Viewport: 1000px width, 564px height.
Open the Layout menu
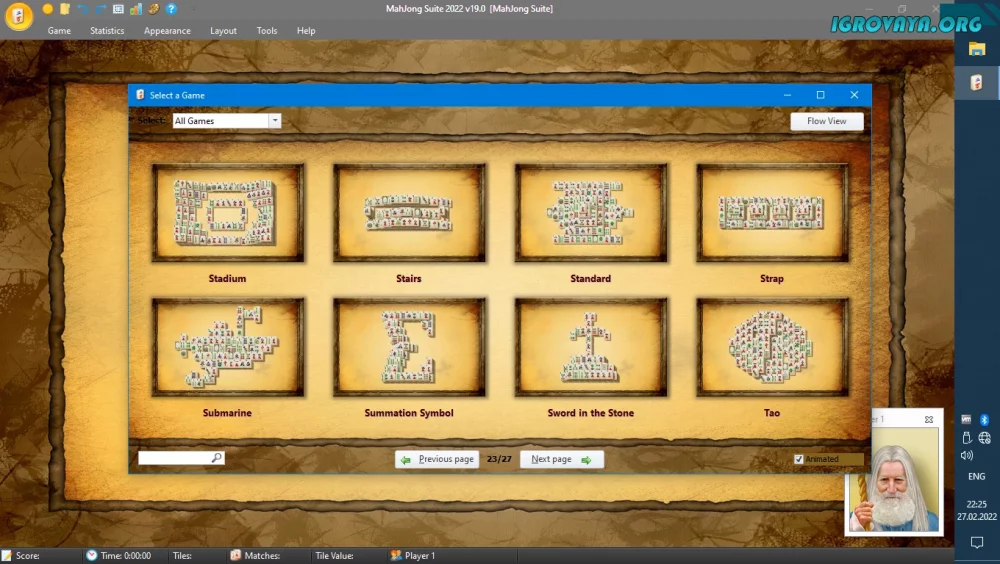(223, 31)
